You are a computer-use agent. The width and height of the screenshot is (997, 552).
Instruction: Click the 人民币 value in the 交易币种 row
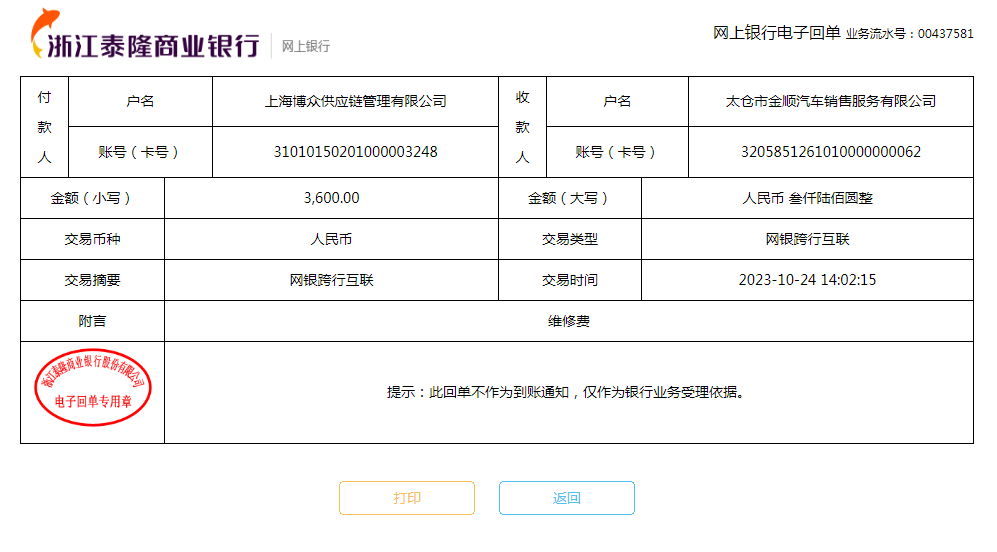pyautogui.click(x=331, y=239)
